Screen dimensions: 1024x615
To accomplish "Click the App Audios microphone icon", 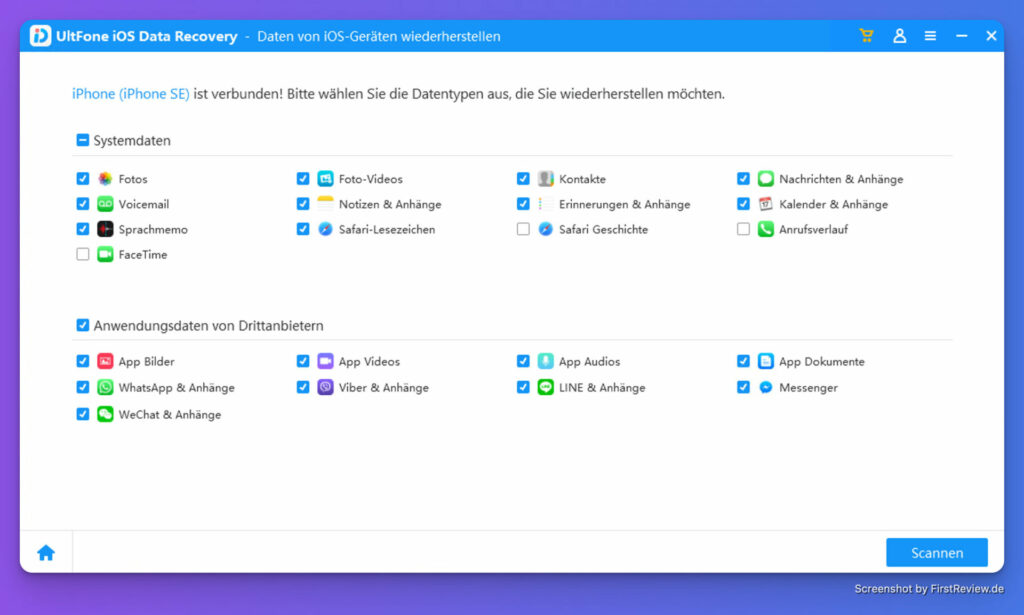I will [x=545, y=361].
